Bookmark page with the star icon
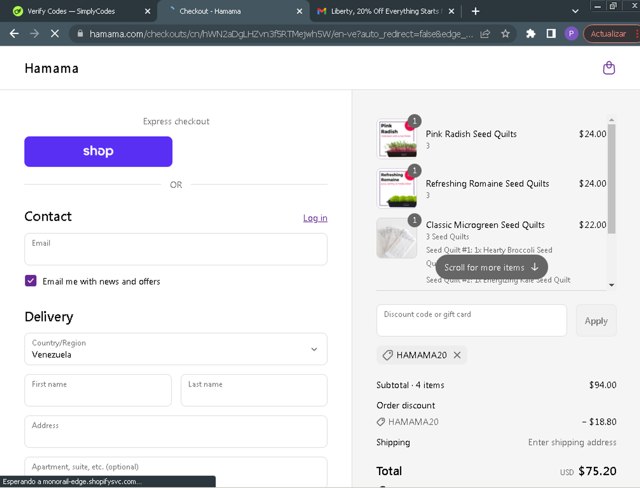Screen dimensions: 640x488 click(505, 33)
